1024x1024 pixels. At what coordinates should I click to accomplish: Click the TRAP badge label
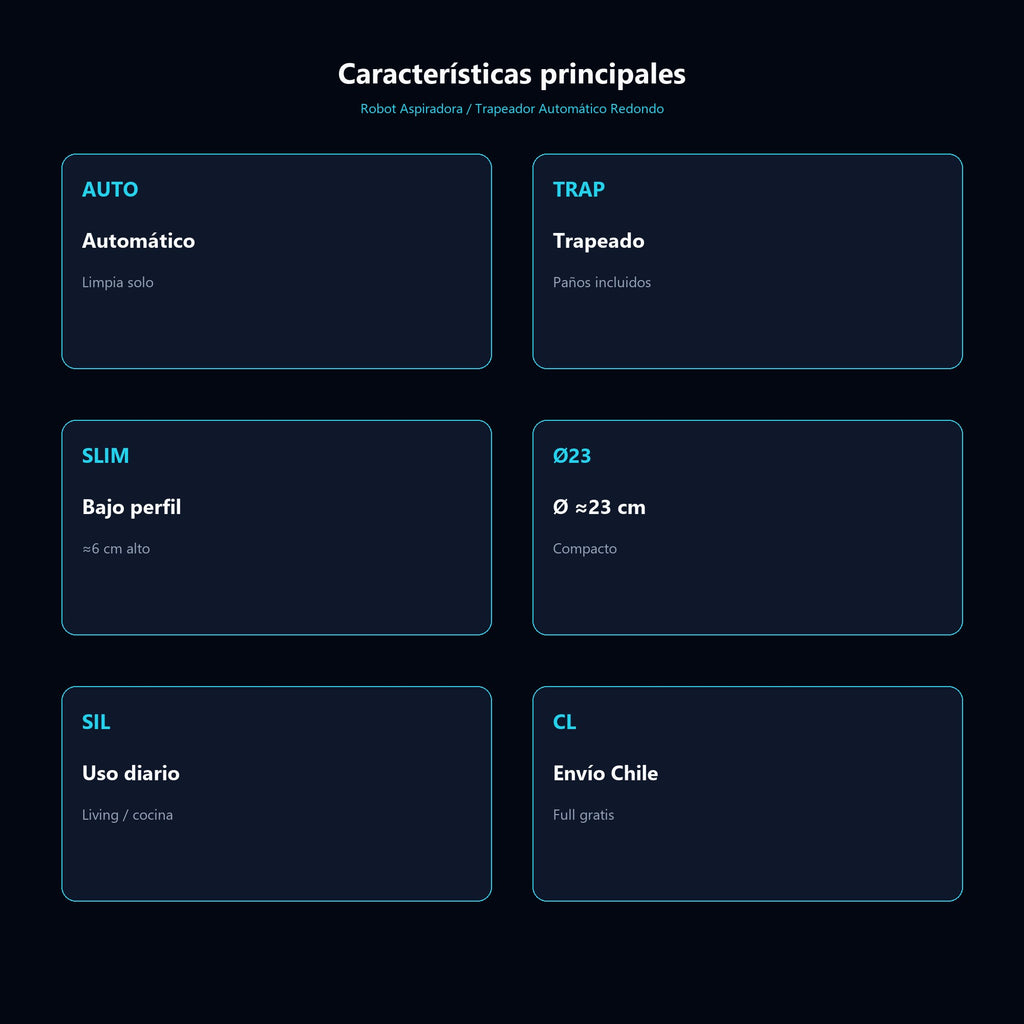(579, 189)
